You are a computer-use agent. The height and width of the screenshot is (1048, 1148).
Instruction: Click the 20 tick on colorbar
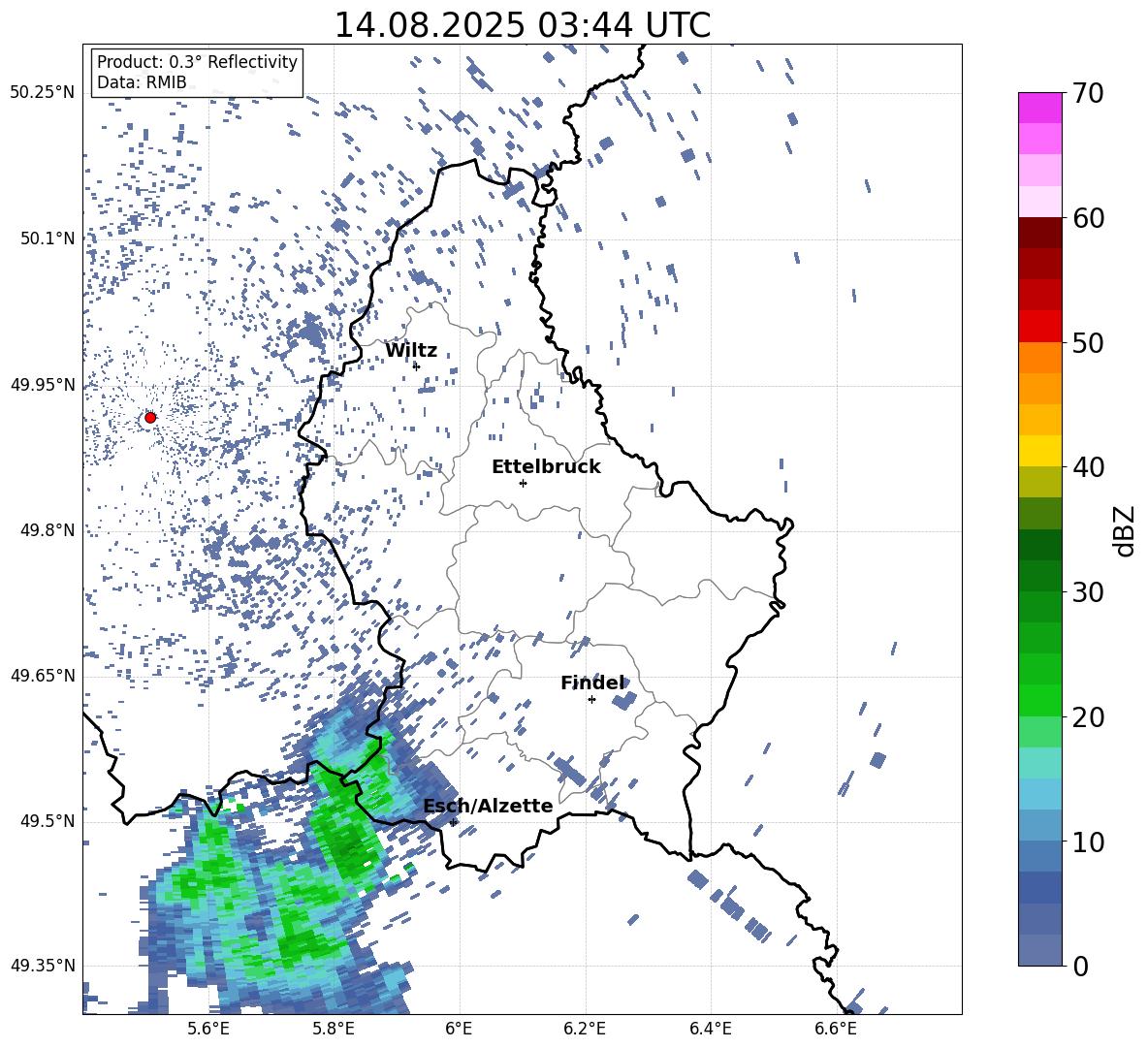1088,716
